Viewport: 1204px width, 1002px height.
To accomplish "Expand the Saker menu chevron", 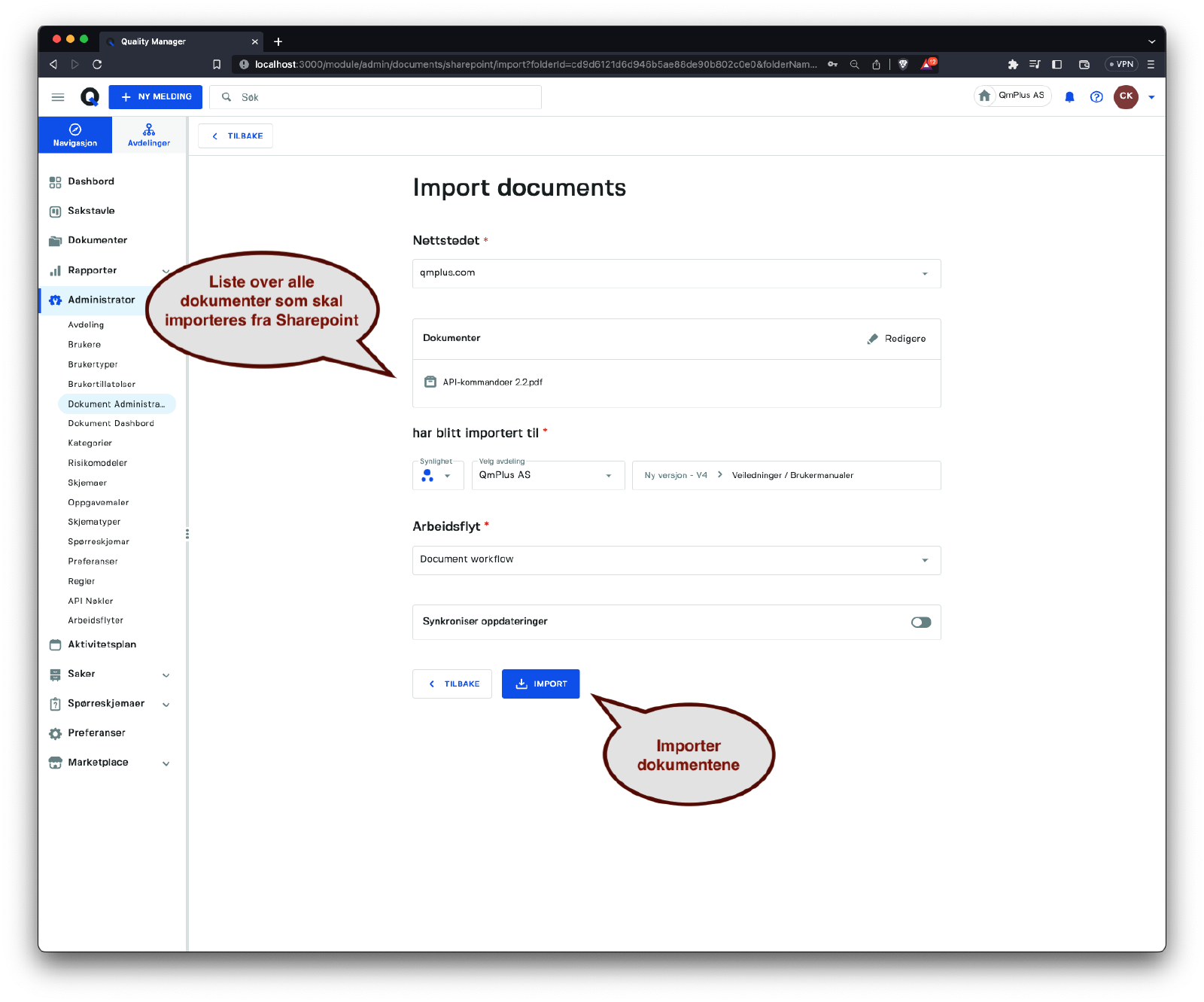I will tap(166, 675).
